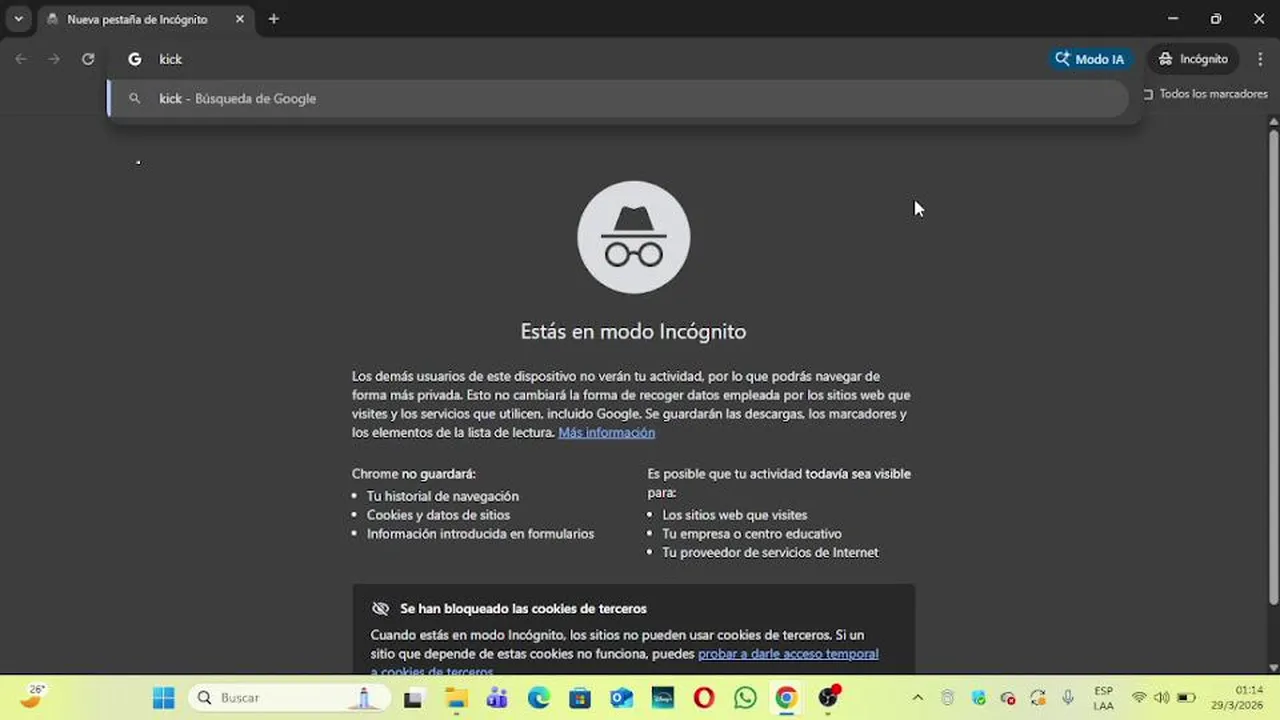Viewport: 1280px width, 720px height.
Task: Open Outlook from taskbar
Action: pos(621,698)
